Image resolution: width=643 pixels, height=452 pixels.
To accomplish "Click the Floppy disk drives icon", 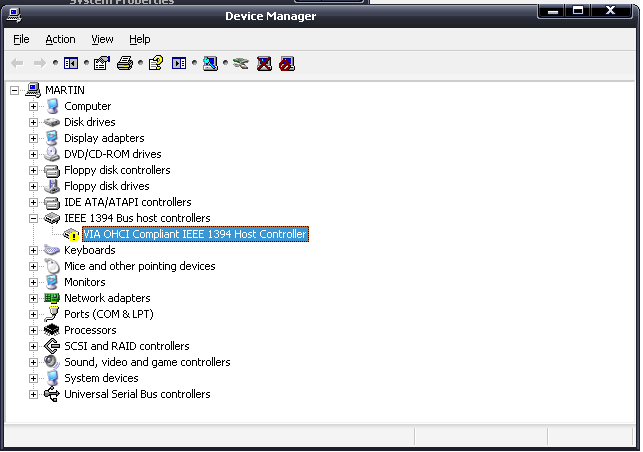I will tap(52, 186).
